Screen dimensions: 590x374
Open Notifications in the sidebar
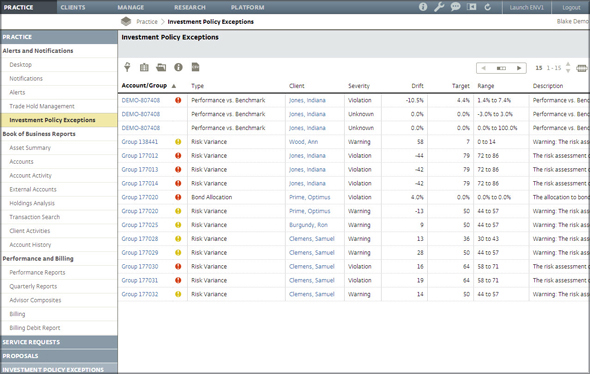[26, 79]
